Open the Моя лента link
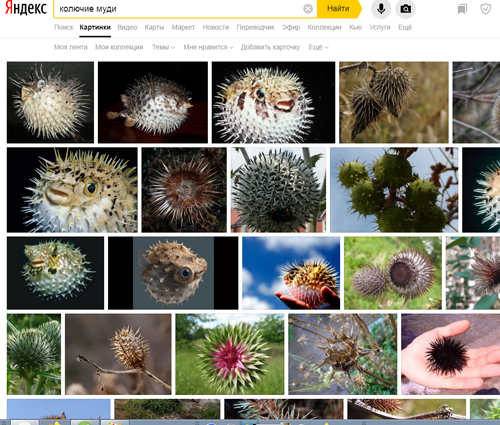The image size is (500, 425). 71,47
